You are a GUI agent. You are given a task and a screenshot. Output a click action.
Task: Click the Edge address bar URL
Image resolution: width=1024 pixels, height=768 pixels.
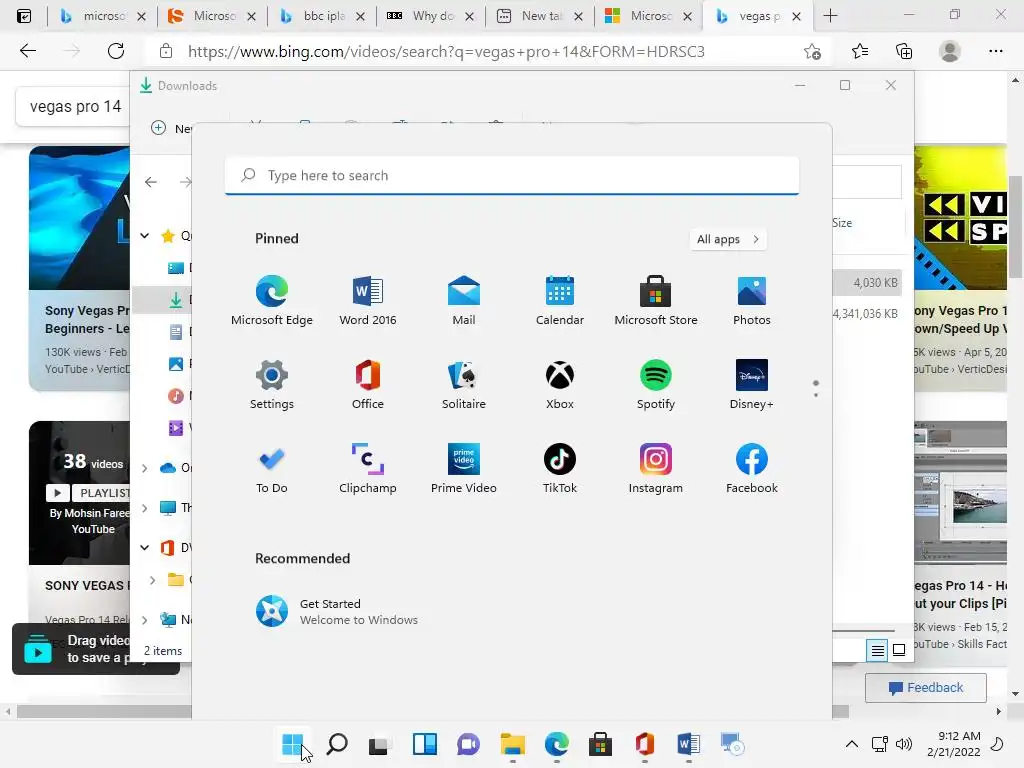point(446,52)
